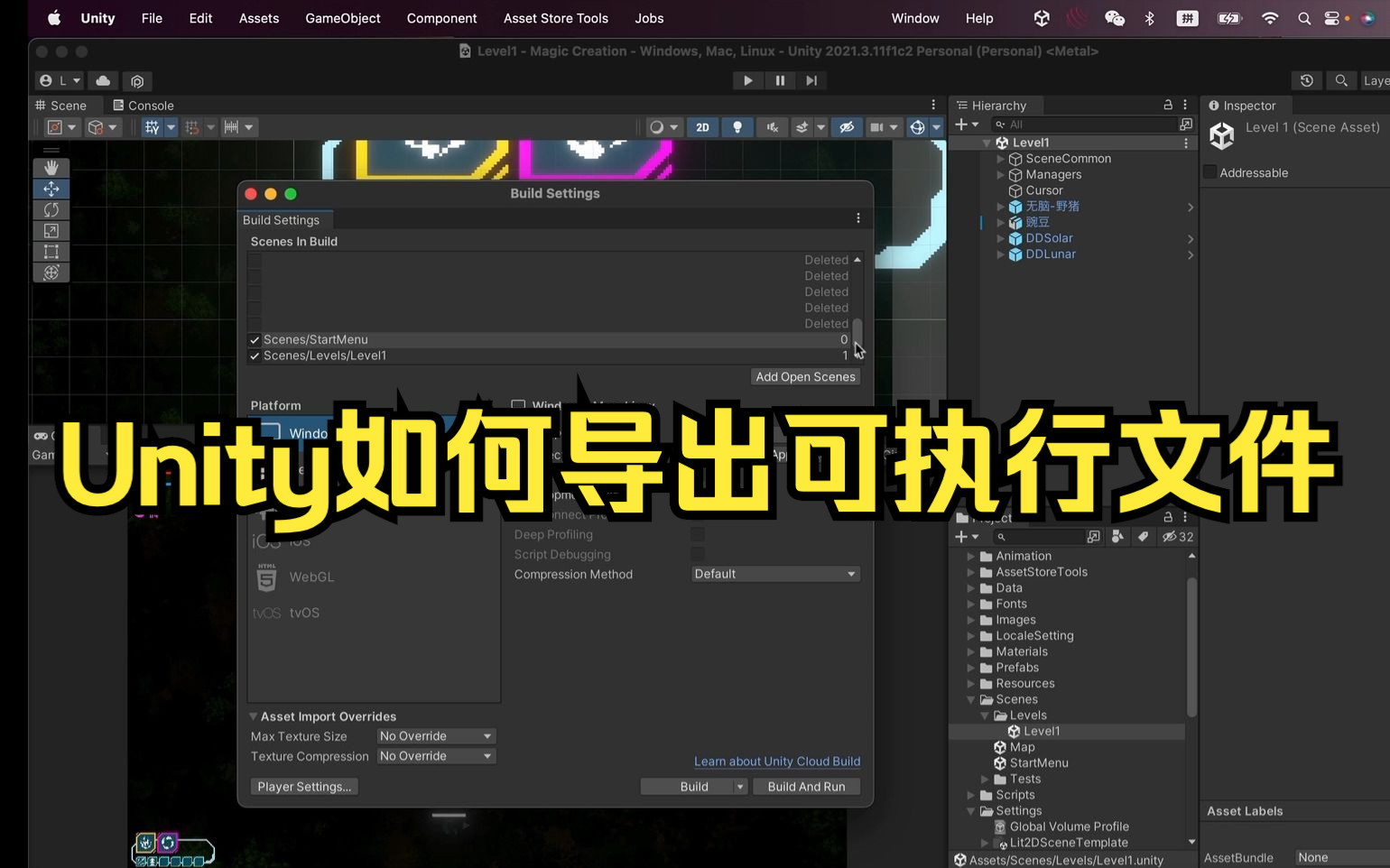
Task: Open Texture Compression dropdown
Action: pyautogui.click(x=436, y=756)
